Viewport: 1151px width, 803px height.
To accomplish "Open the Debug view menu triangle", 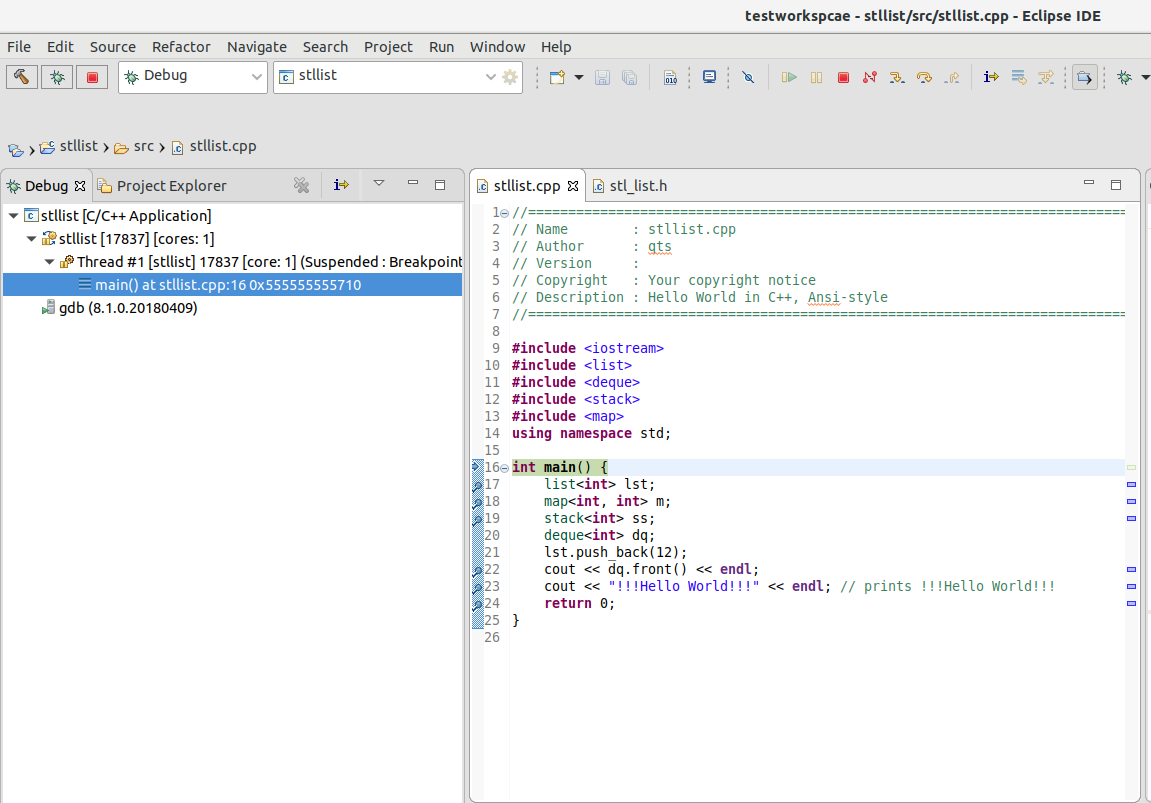I will click(x=379, y=184).
